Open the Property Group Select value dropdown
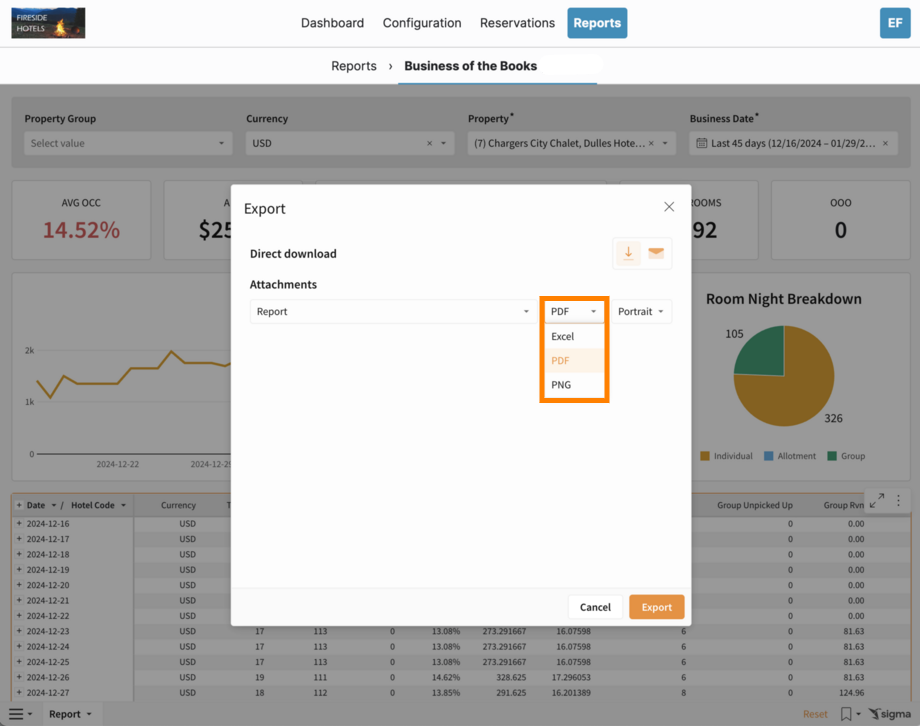 (x=128, y=143)
